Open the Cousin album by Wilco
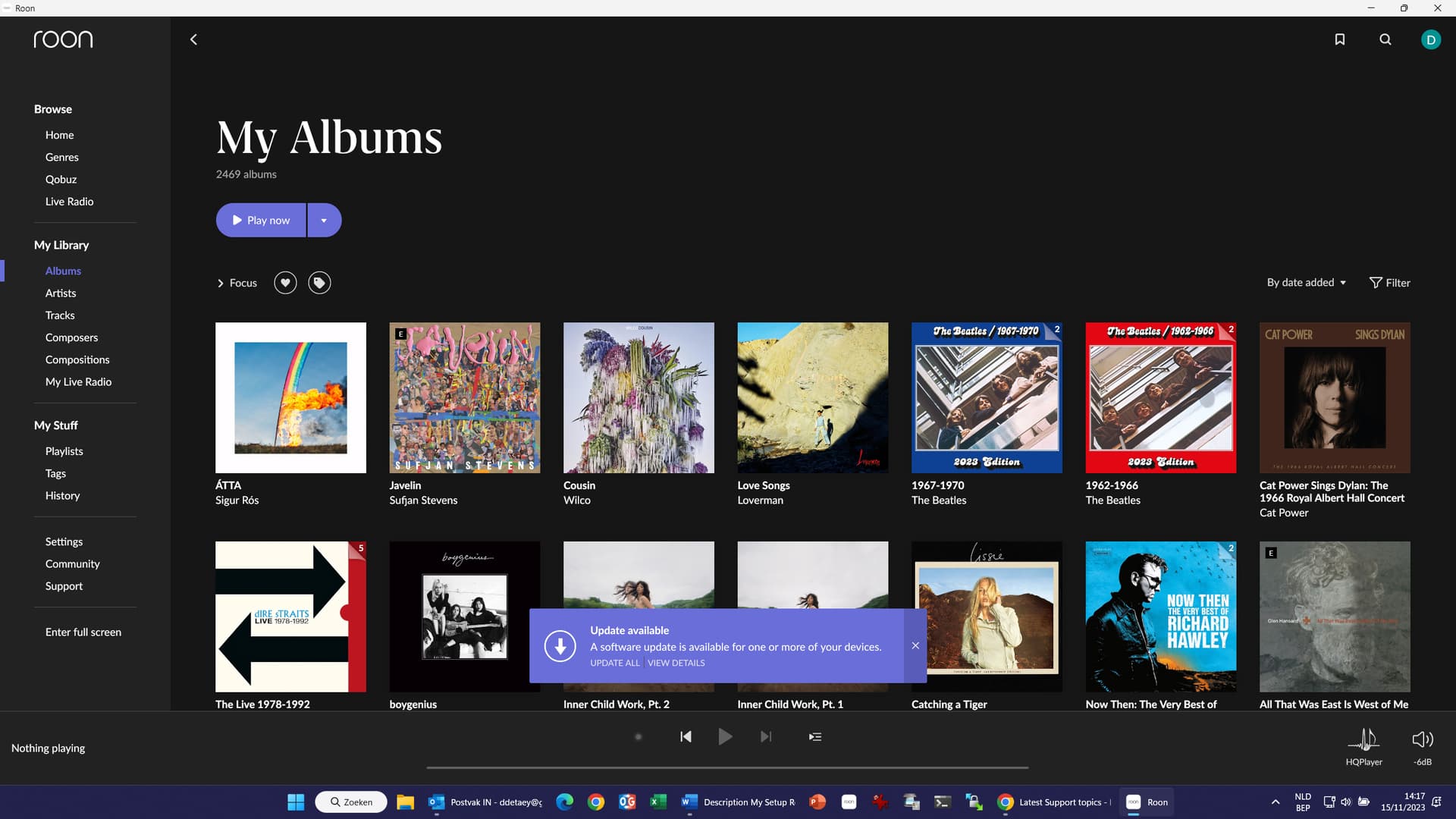Image resolution: width=1456 pixels, height=819 pixels. pos(639,398)
